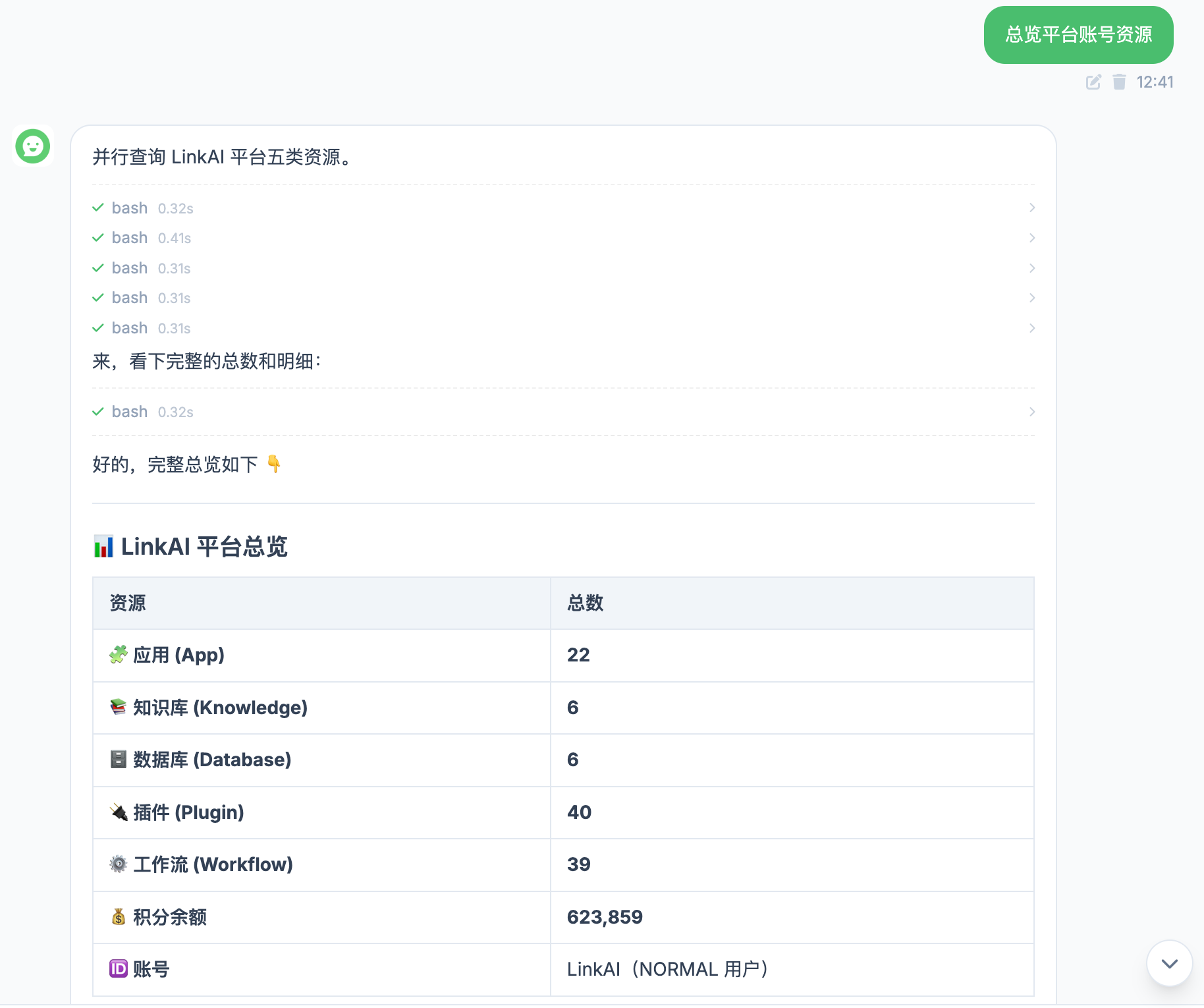This screenshot has width=1204, height=1008.
Task: Click the bar chart emoji in heading
Action: tap(103, 546)
